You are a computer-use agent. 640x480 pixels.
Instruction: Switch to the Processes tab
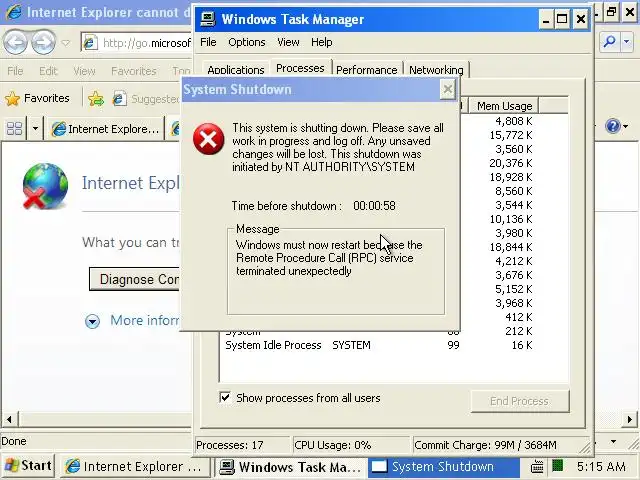300,68
